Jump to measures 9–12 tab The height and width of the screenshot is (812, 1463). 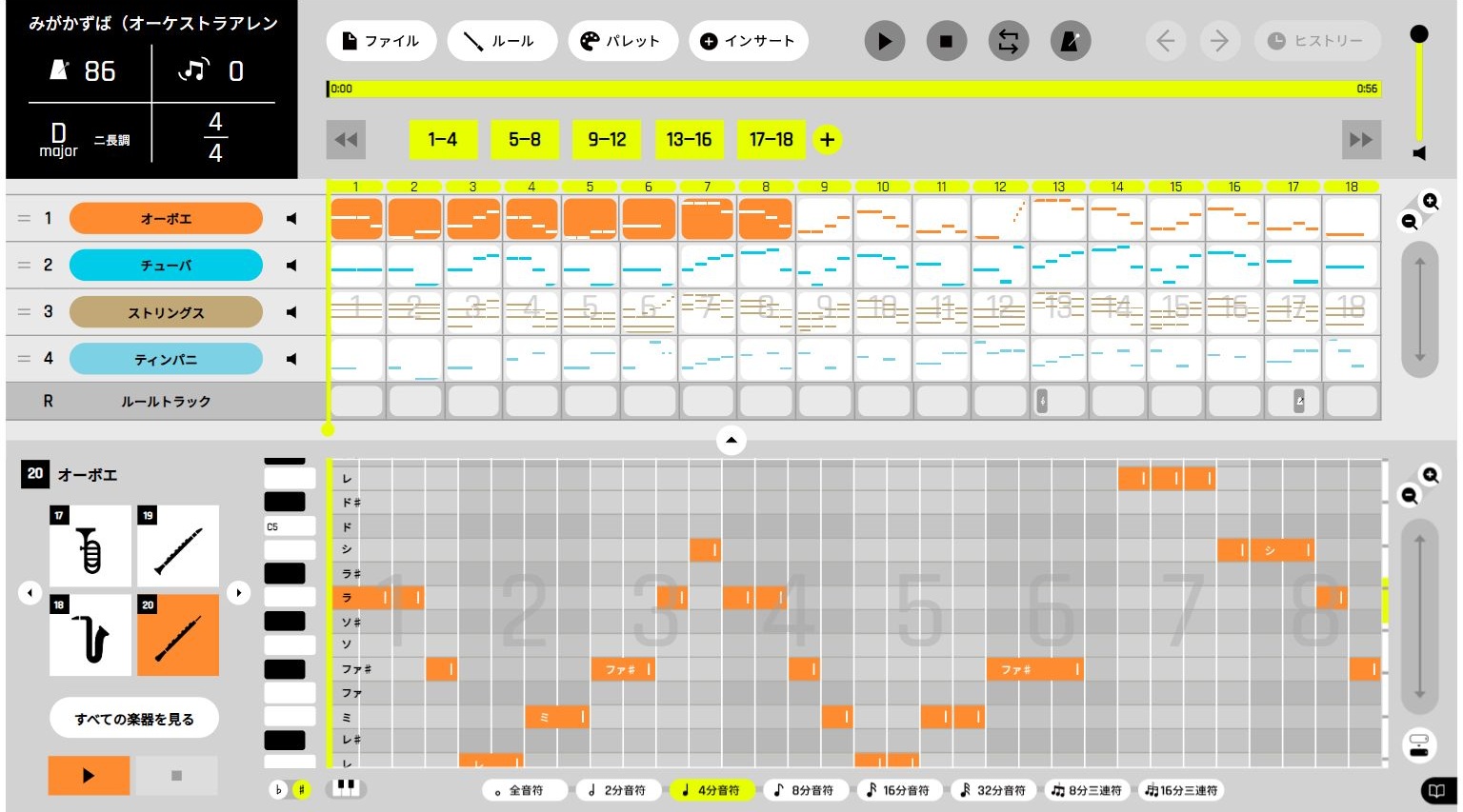click(x=607, y=140)
